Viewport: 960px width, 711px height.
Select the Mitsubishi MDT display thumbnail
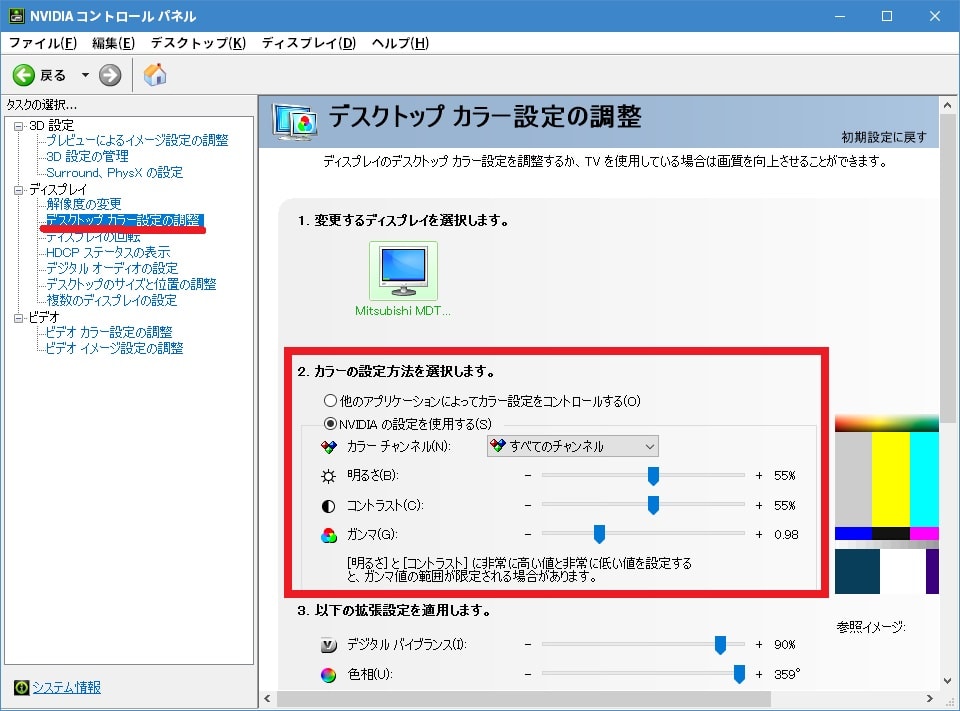click(403, 271)
